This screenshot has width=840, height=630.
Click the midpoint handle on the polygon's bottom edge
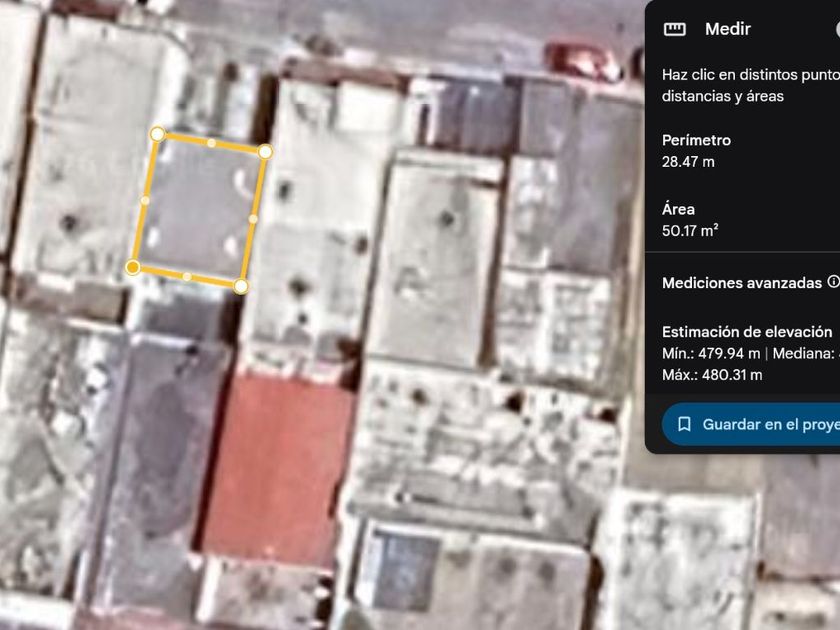coord(187,276)
